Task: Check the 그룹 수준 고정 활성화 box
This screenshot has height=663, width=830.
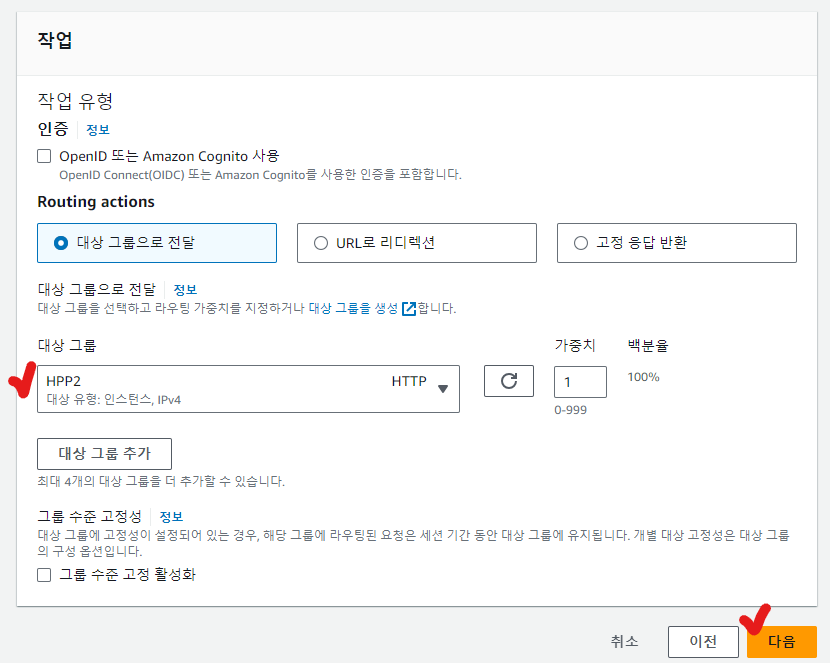Action: [x=44, y=575]
